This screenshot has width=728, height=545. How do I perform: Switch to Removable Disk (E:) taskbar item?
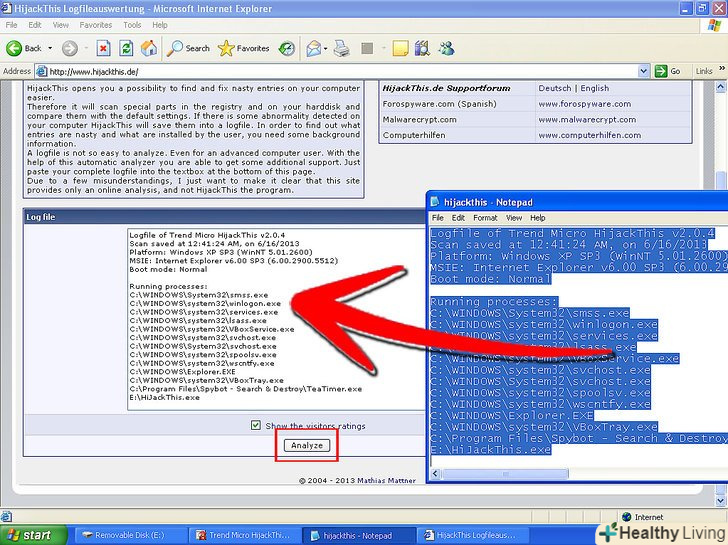coord(126,535)
